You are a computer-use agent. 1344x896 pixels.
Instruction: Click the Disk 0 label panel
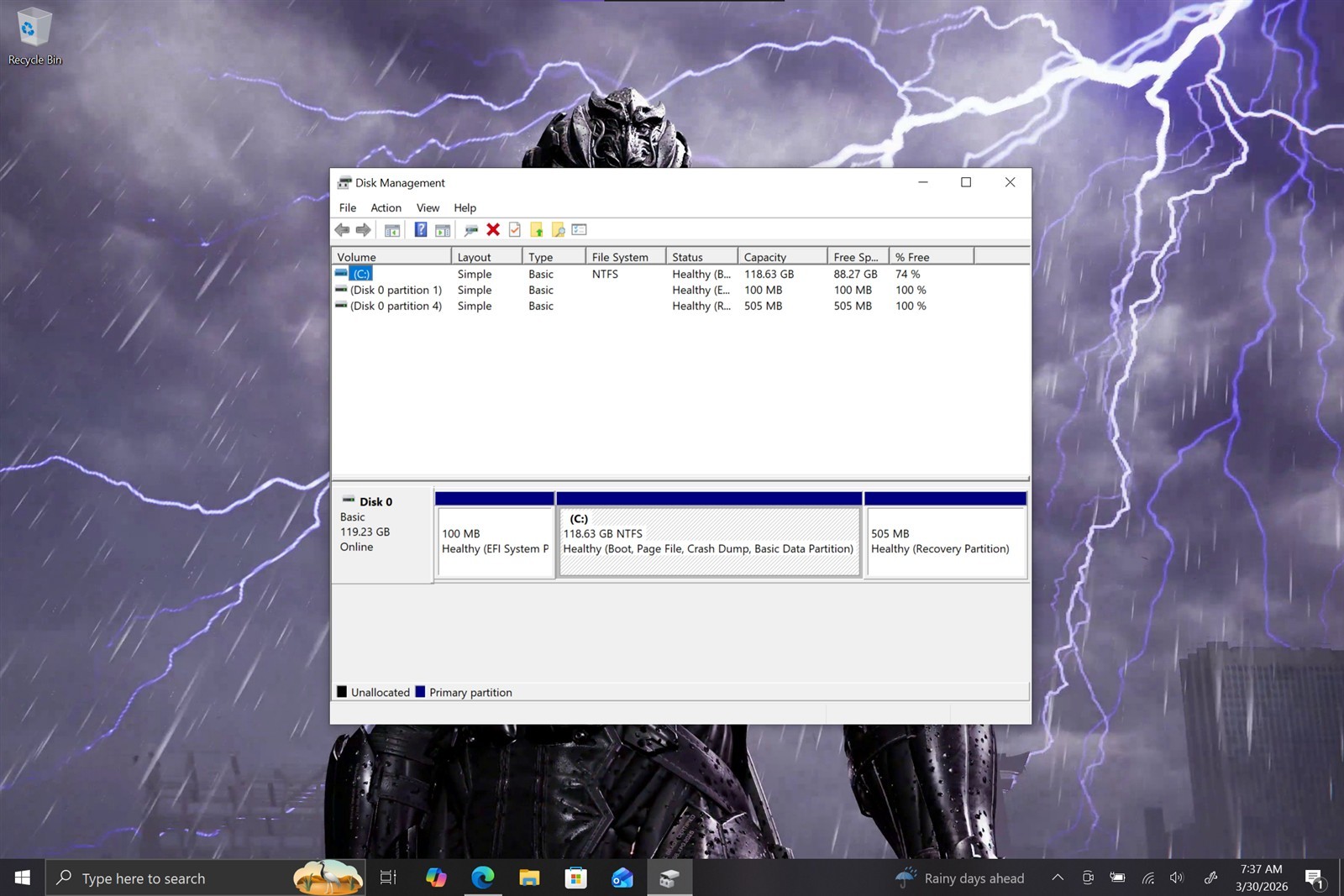(382, 533)
